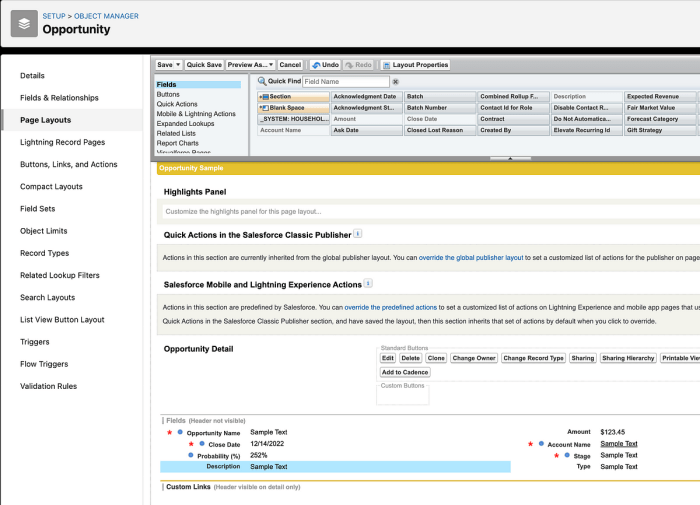This screenshot has width=700, height=505.
Task: Select the Forecast Category palette field
Action: 660,119
